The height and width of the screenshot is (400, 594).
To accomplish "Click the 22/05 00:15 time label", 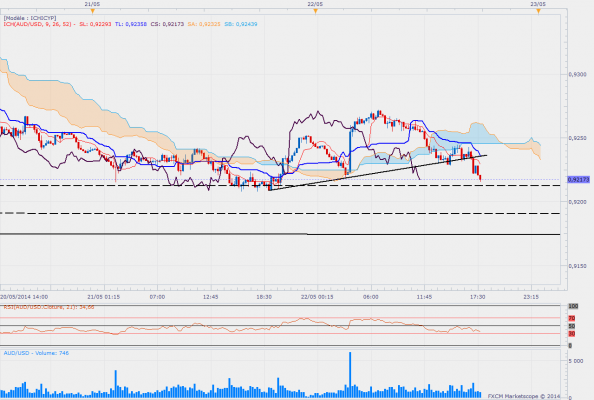I will click(x=317, y=297).
